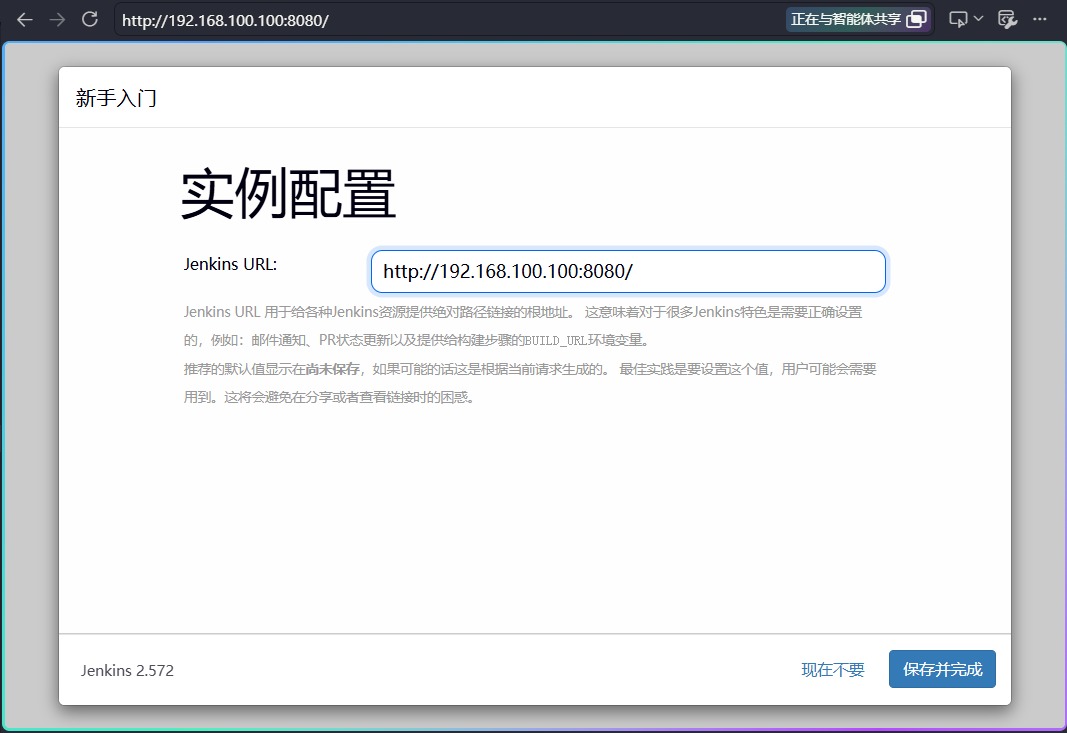1067x733 pixels.
Task: Open the browser three-dot more menu
Action: coord(1040,19)
